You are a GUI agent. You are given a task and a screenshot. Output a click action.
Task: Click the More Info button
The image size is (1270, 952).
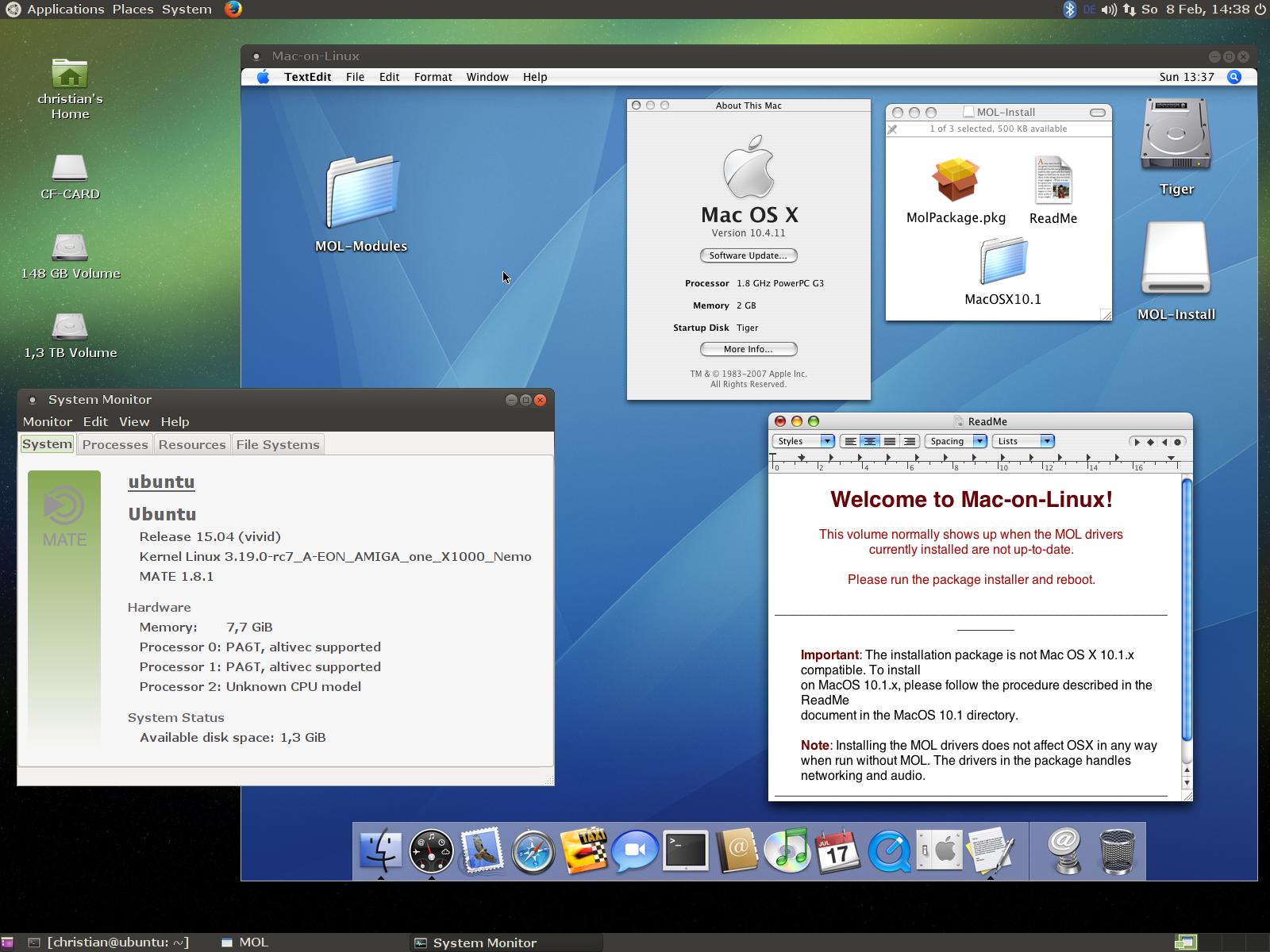tap(749, 349)
